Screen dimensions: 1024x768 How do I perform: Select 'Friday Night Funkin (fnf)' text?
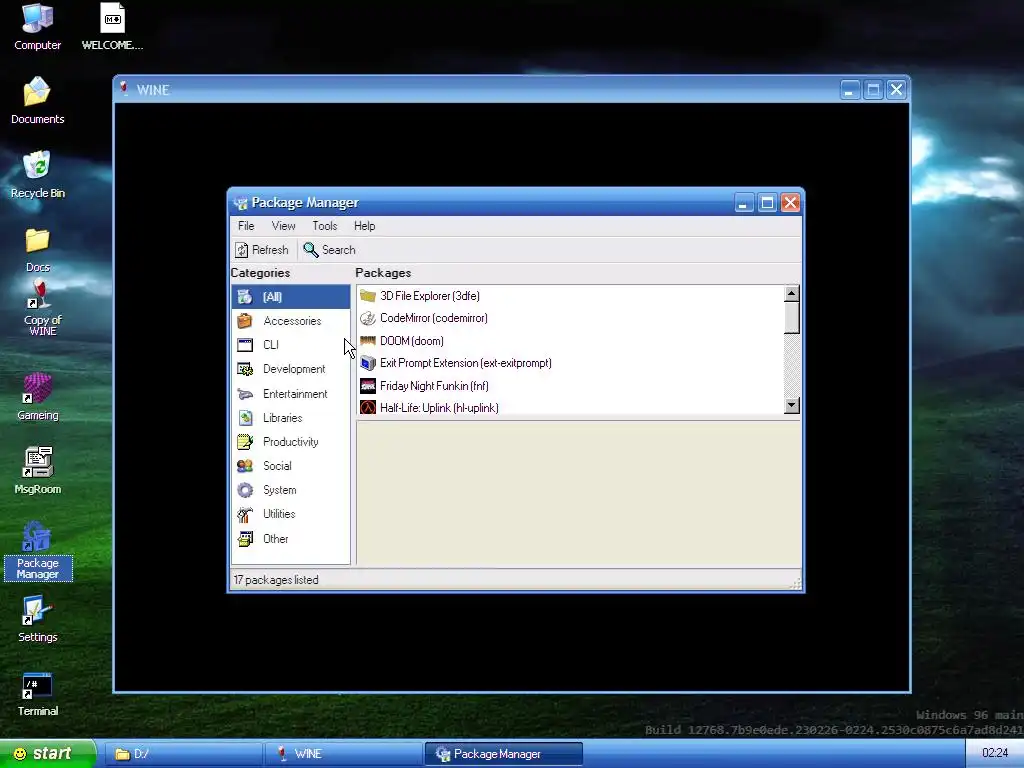434,386
